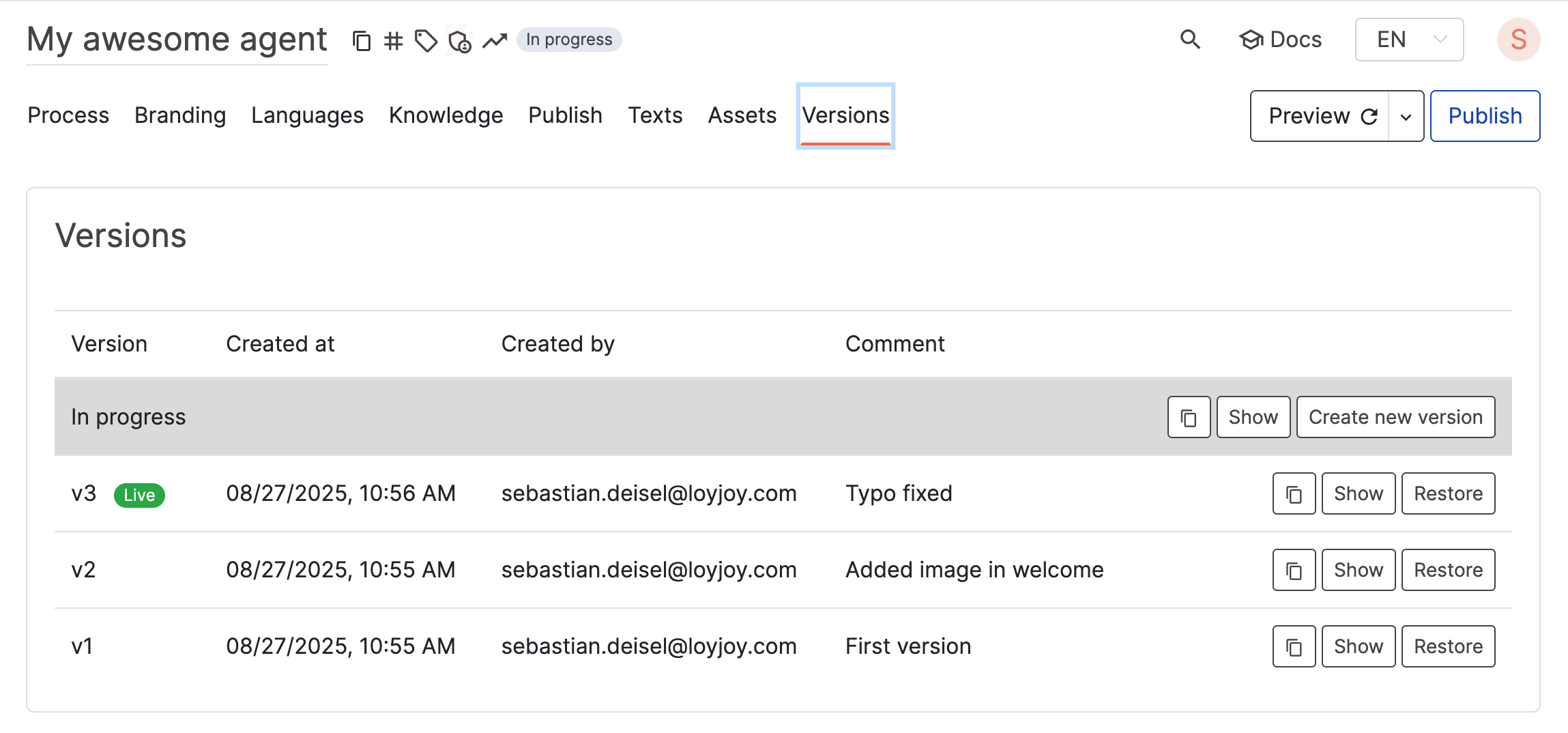The width and height of the screenshot is (1568, 733).
Task: Open the Branding tab
Action: (180, 115)
